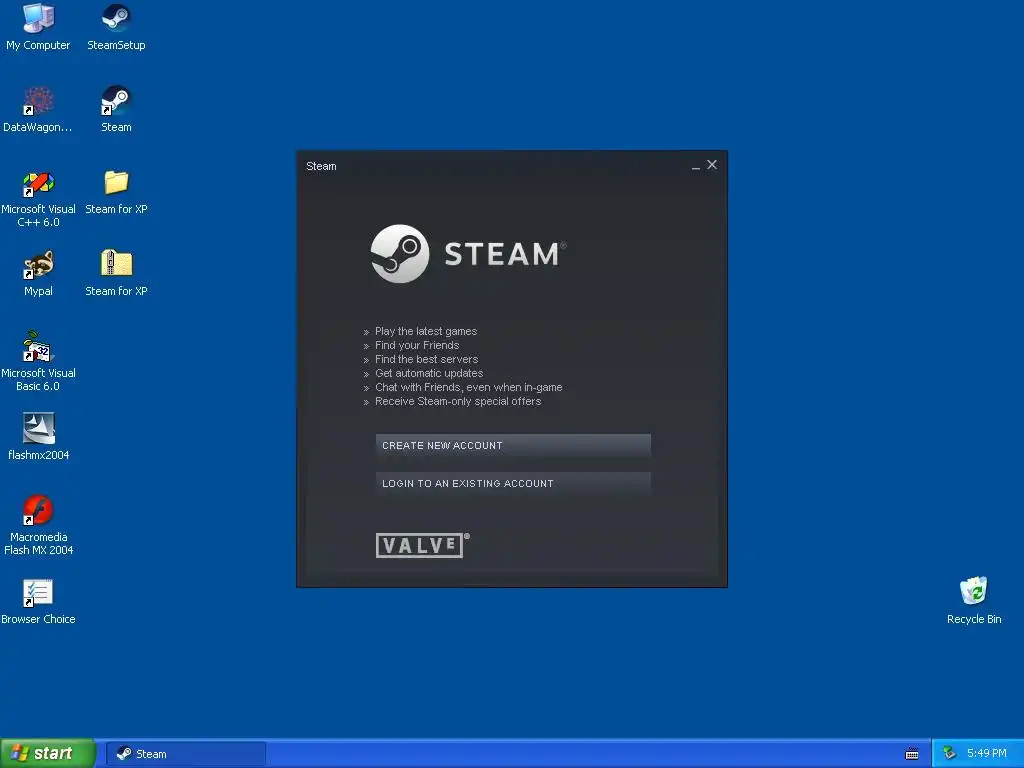Click 'Chat with Friends, even when in-game'
This screenshot has width=1024, height=768.
(468, 387)
